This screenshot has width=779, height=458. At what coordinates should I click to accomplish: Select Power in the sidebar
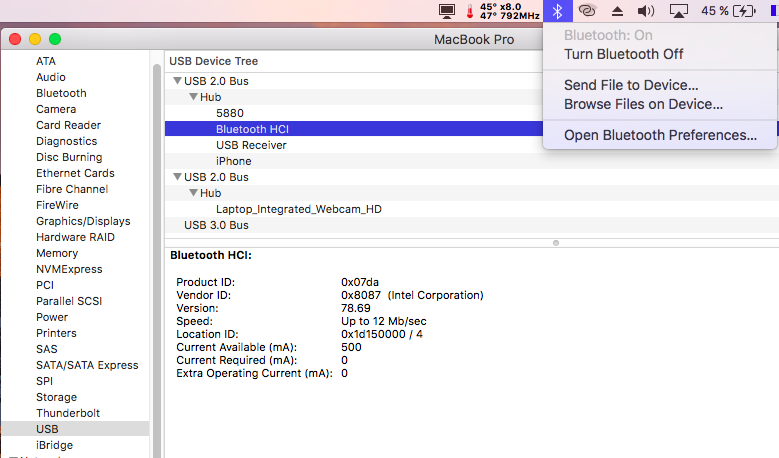pos(52,317)
